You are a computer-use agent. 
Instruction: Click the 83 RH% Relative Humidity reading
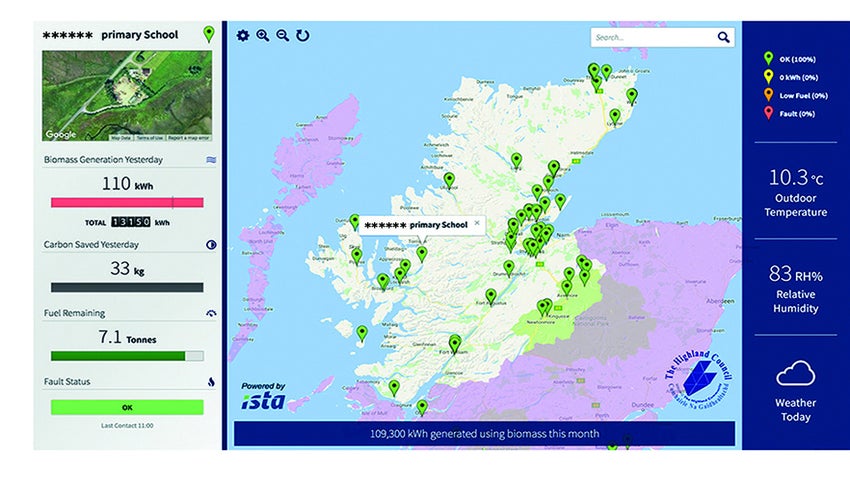[x=795, y=288]
